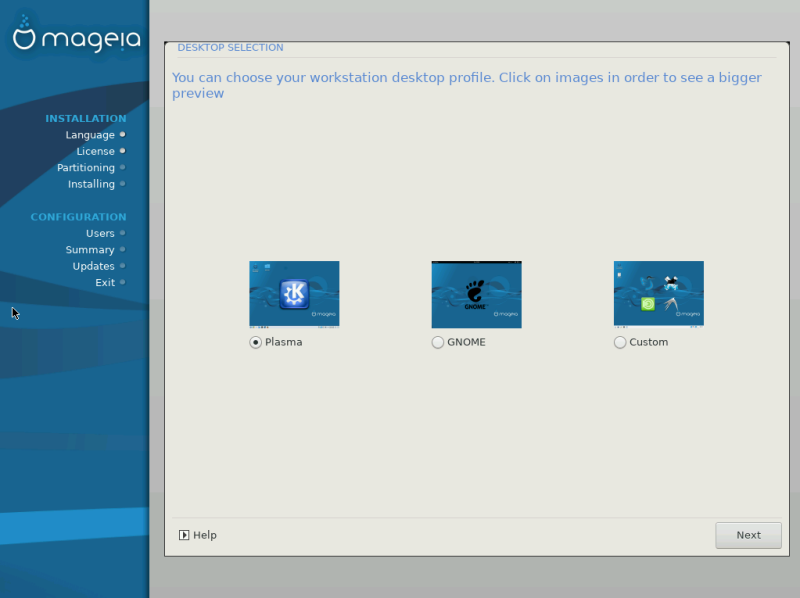Click the Help label text
Viewport: 800px width, 598px height.
coord(205,535)
